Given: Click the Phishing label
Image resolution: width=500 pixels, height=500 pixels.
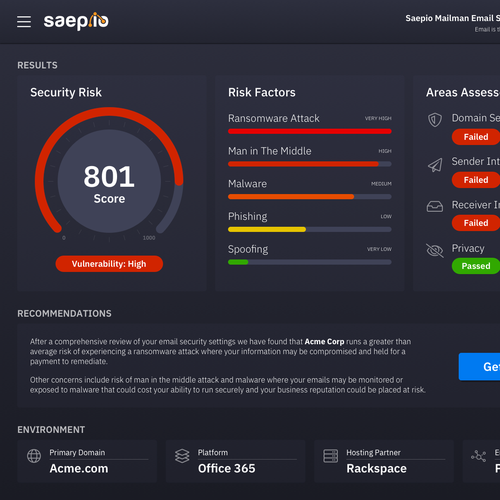Looking at the screenshot, I should click(248, 217).
